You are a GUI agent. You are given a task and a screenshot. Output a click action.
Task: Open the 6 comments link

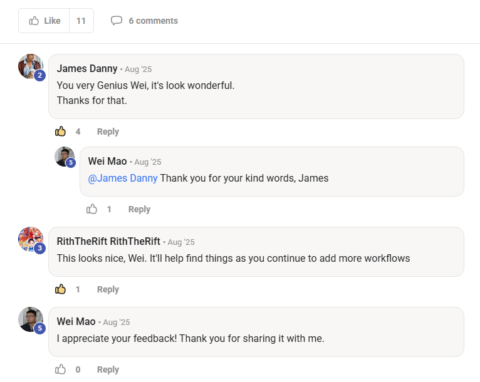[153, 21]
